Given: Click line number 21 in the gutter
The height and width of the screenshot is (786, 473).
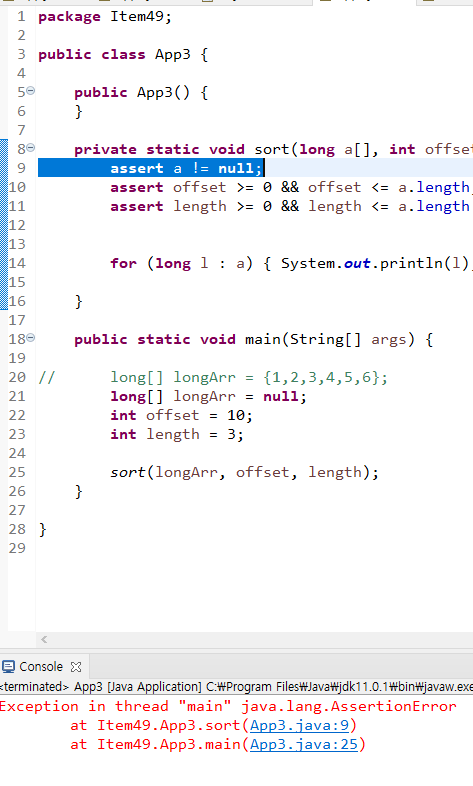Looking at the screenshot, I should 17,397.
